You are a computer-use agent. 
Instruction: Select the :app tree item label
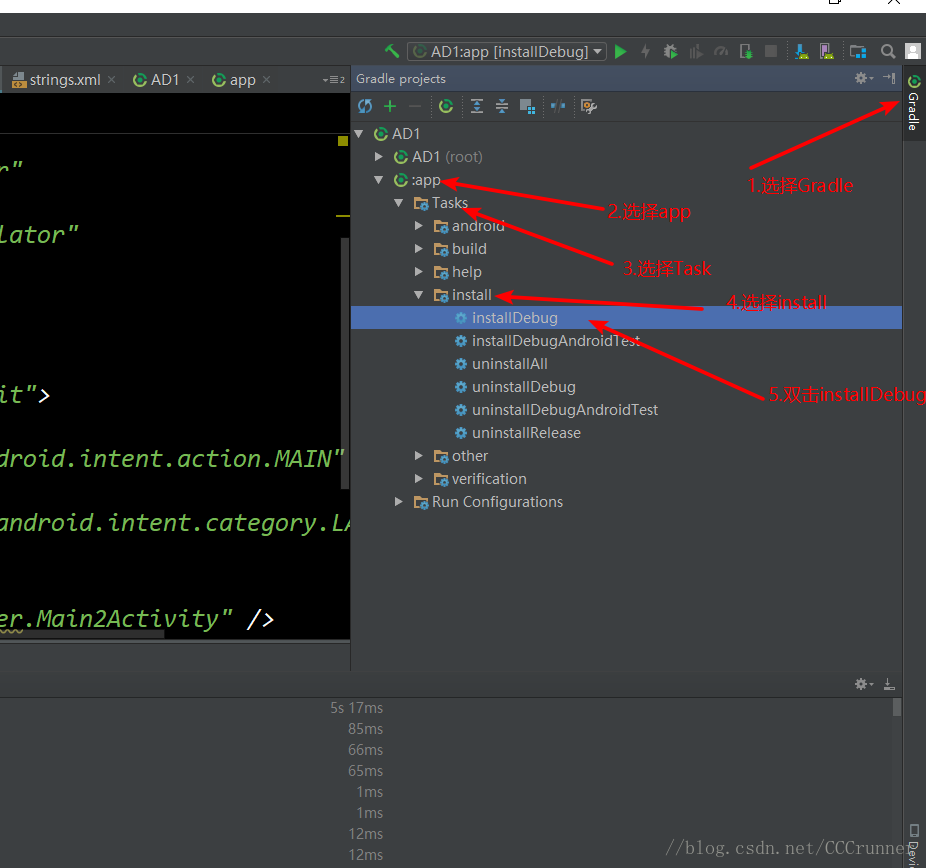pos(426,180)
